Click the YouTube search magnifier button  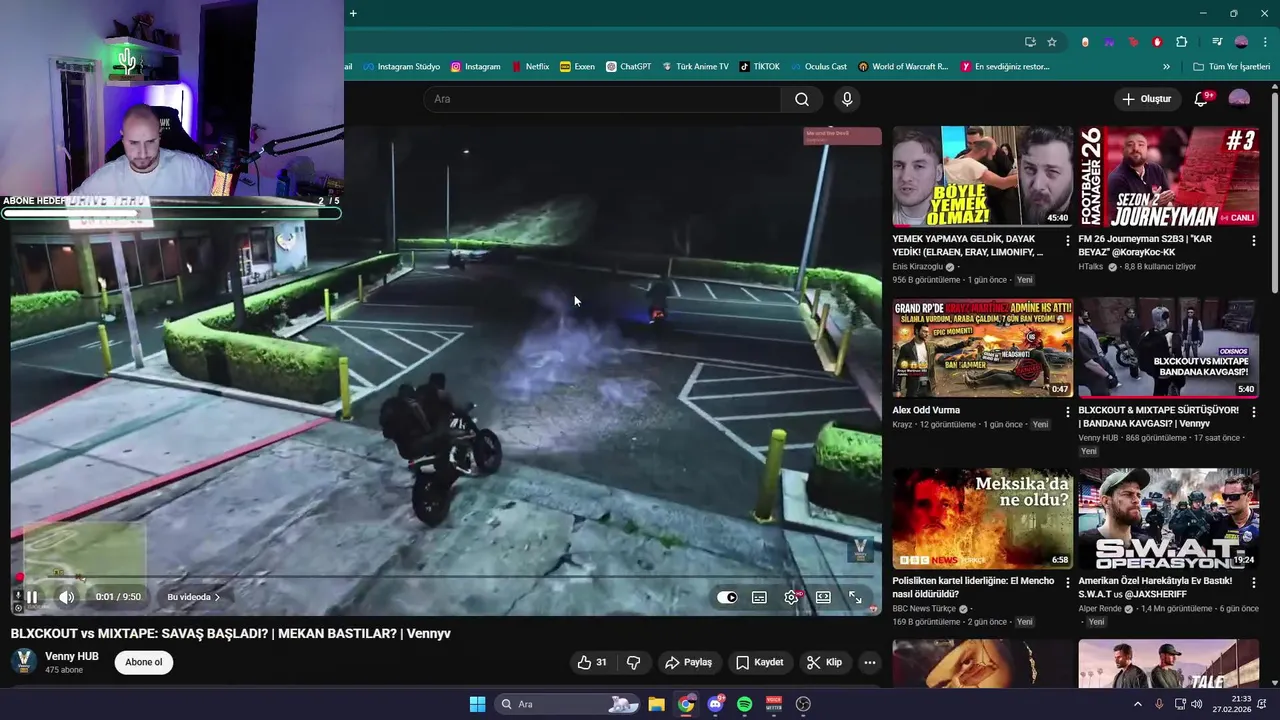click(x=802, y=99)
